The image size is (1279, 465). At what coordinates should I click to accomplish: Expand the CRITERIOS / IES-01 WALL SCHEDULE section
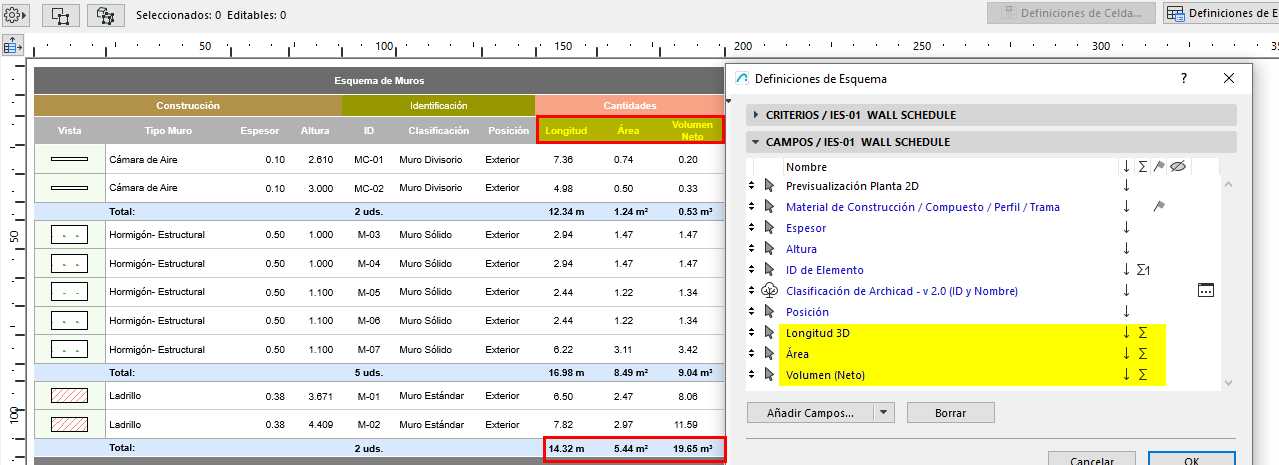pos(756,115)
